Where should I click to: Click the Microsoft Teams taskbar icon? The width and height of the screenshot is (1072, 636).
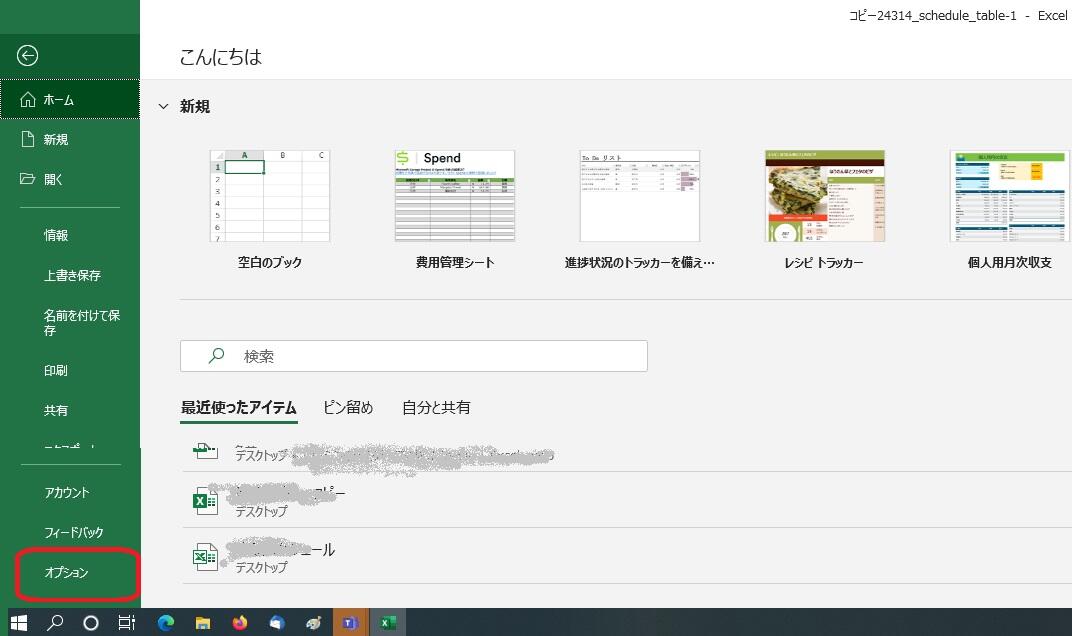(x=349, y=622)
